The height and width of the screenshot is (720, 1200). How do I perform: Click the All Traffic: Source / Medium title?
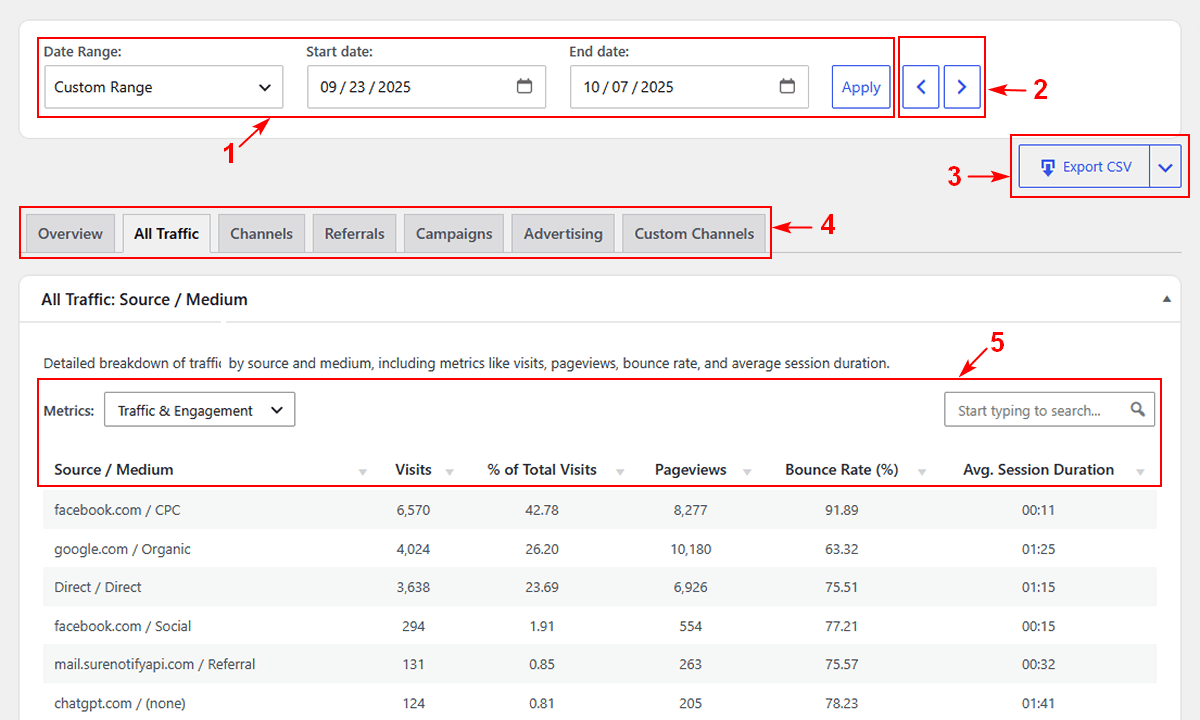tap(144, 299)
